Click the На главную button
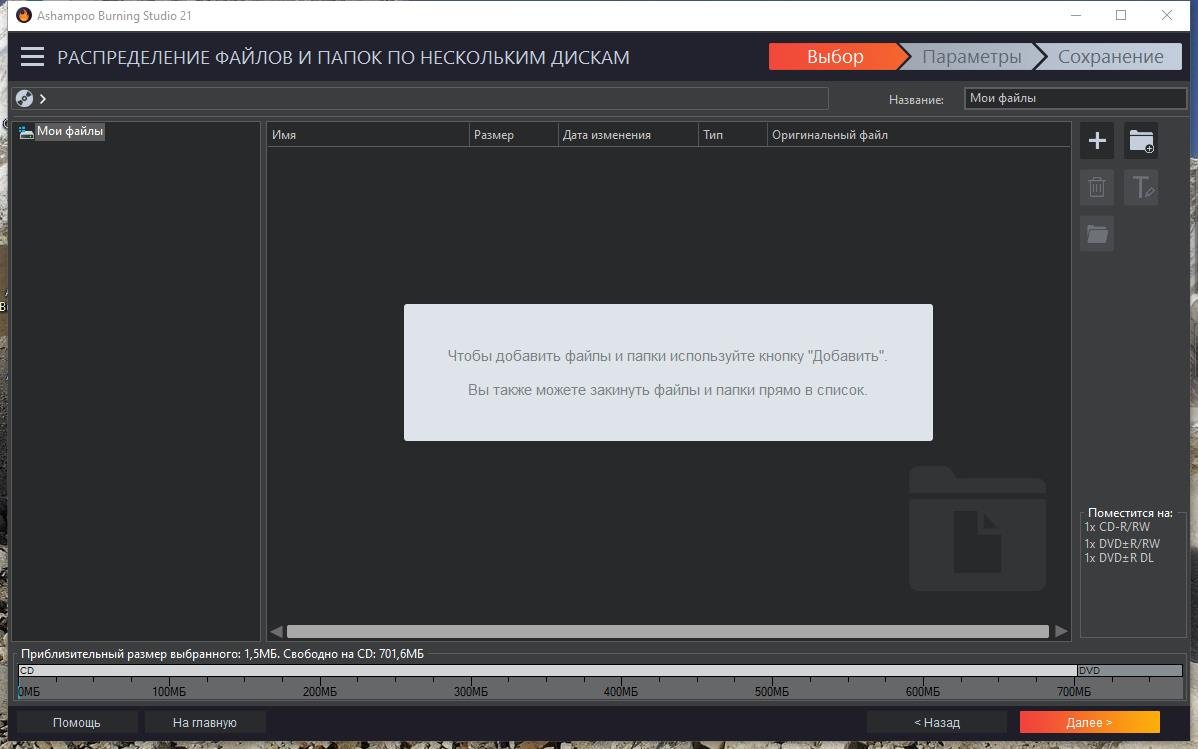The height and width of the screenshot is (749, 1198). (204, 722)
